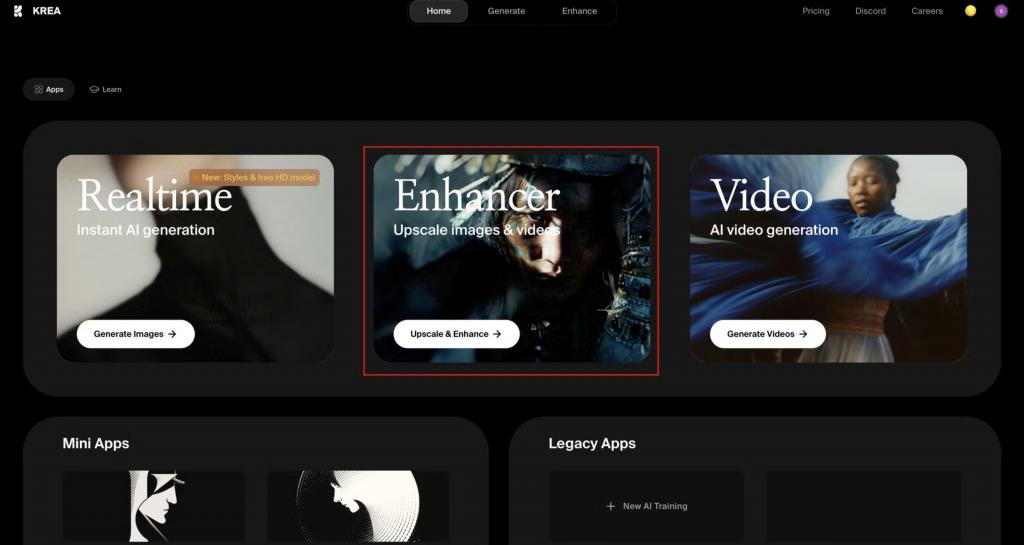Switch to the Generate tab
Screen dimensions: 1024x545
pyautogui.click(x=506, y=11)
